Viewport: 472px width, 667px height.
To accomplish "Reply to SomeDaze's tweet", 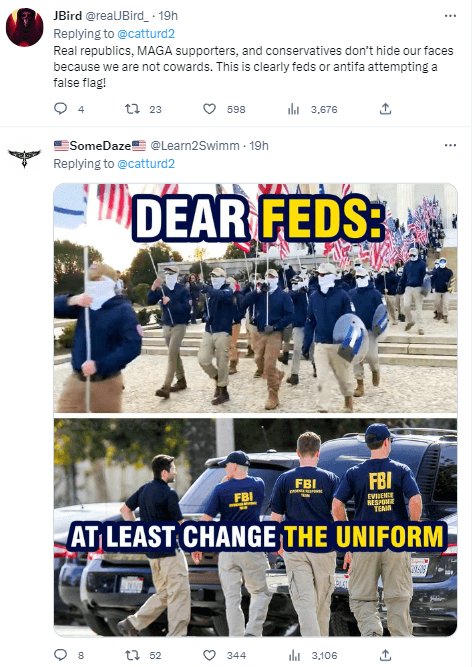I will [x=60, y=655].
